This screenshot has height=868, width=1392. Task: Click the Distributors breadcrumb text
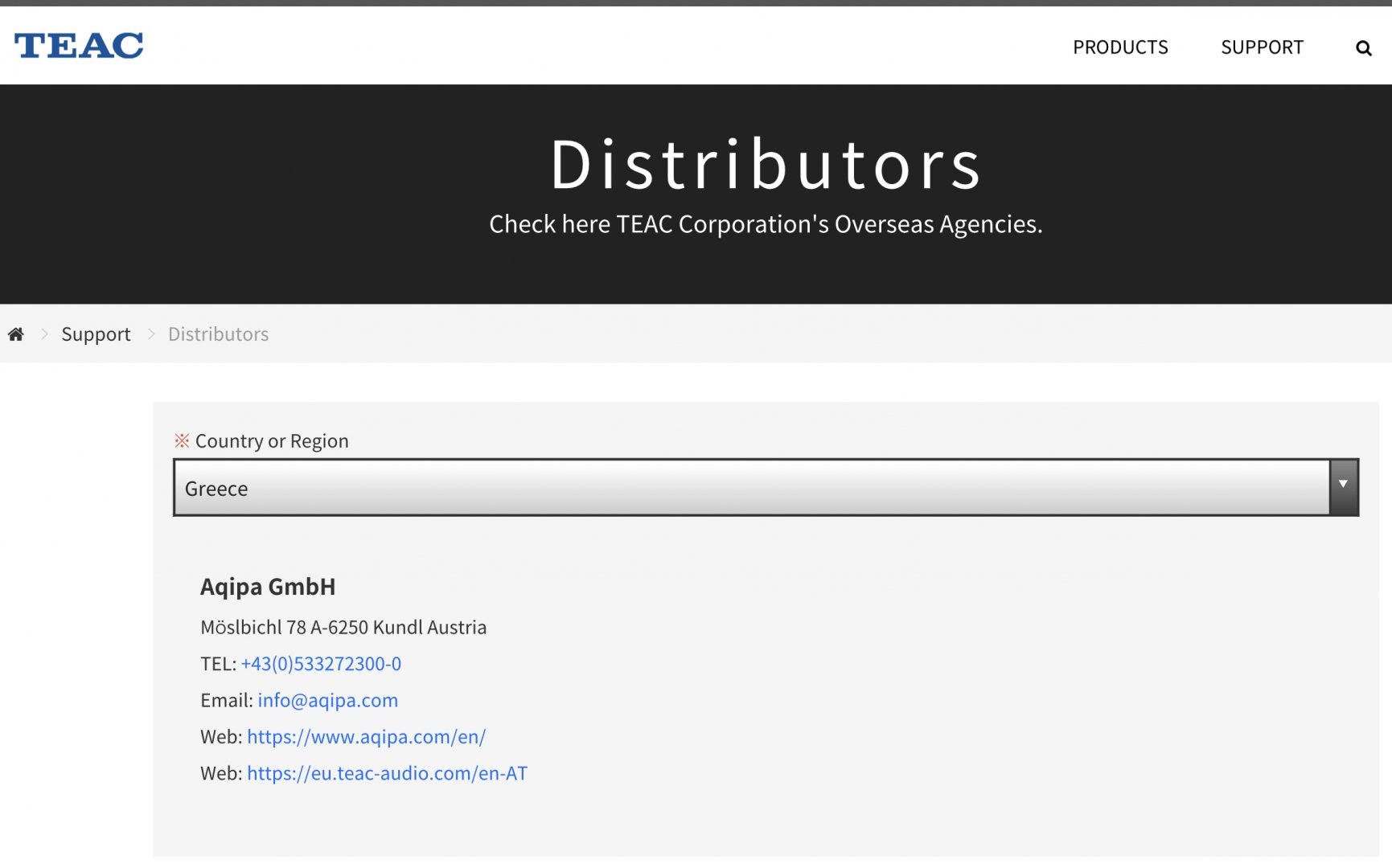point(218,334)
